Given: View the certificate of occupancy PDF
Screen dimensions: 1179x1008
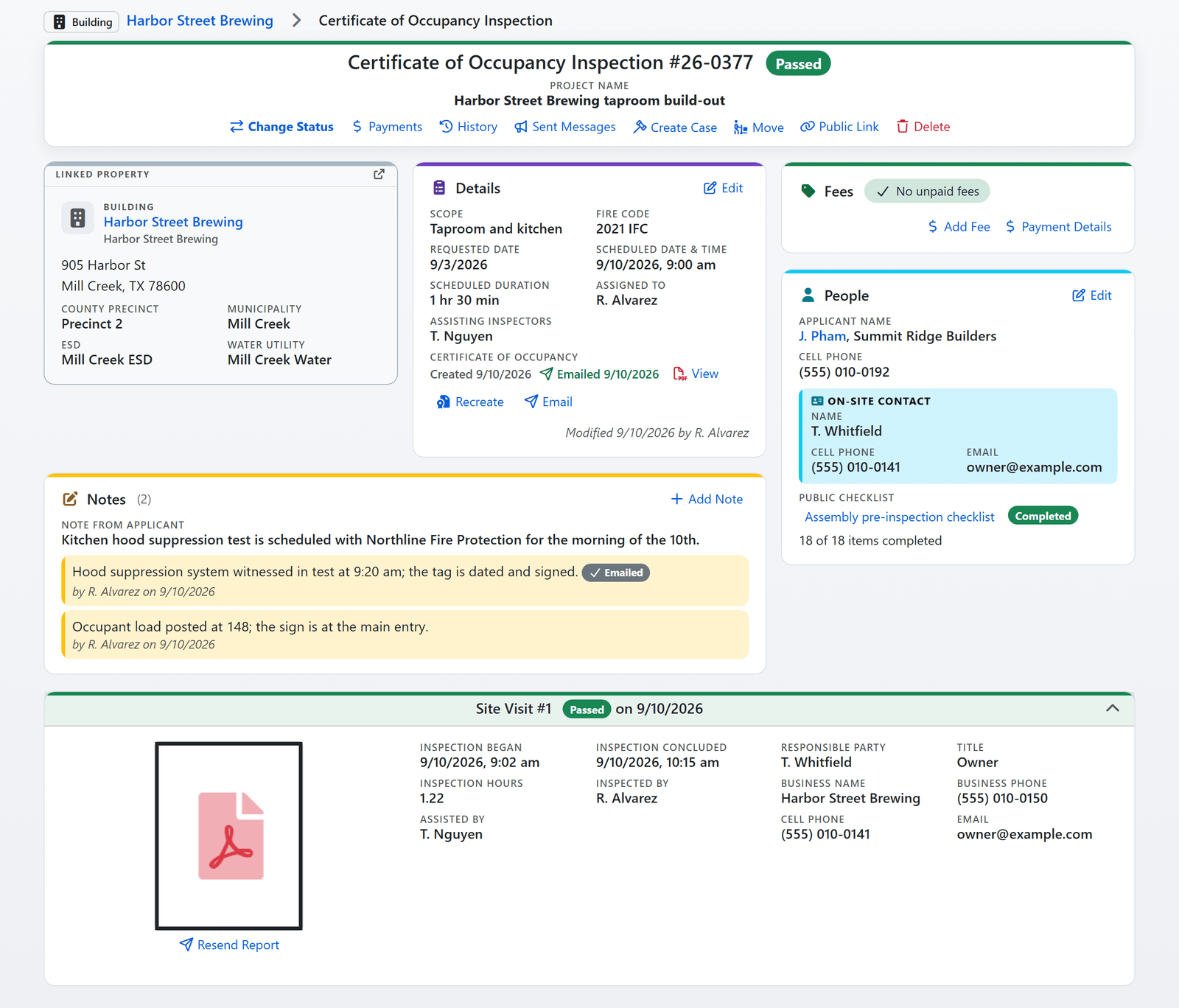Looking at the screenshot, I should coord(696,374).
